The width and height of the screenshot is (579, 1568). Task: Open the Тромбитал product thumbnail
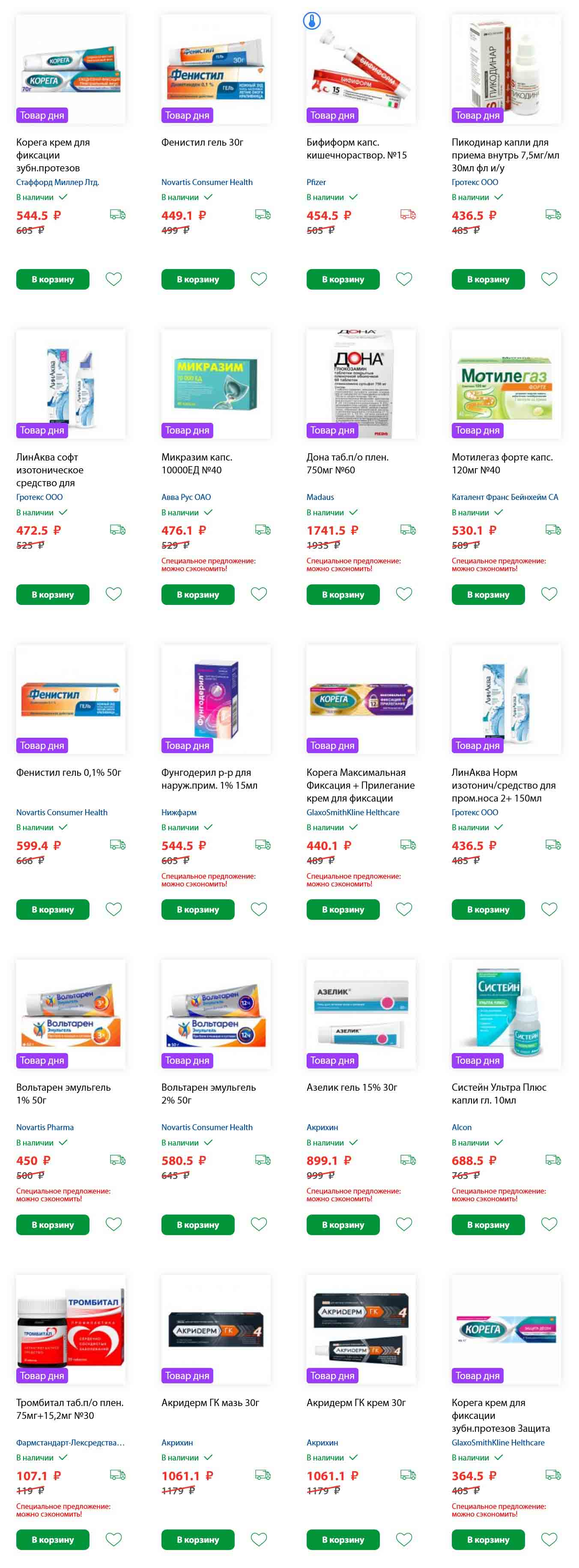pos(71,1329)
